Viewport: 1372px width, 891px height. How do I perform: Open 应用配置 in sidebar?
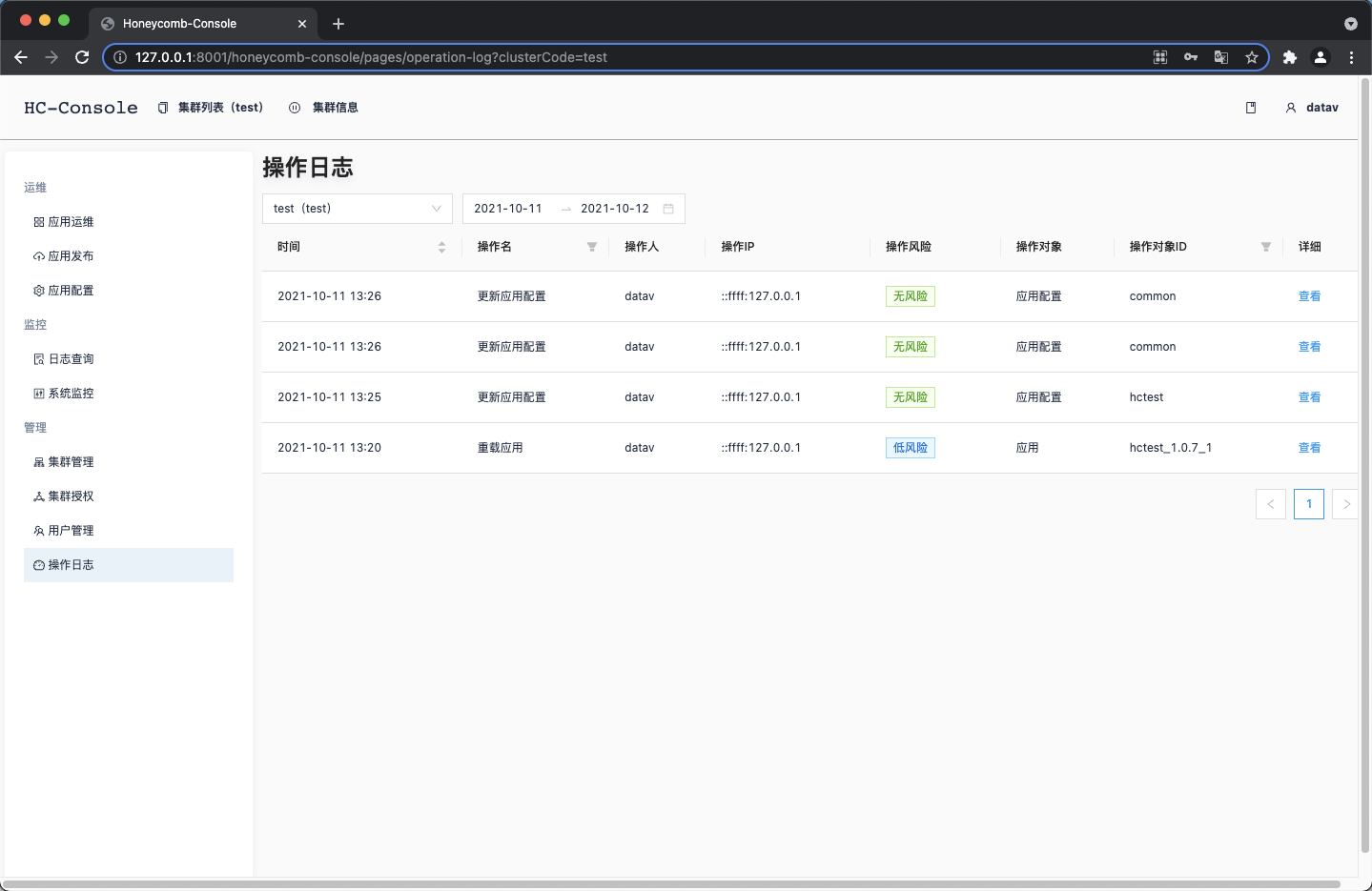pyautogui.click(x=129, y=291)
